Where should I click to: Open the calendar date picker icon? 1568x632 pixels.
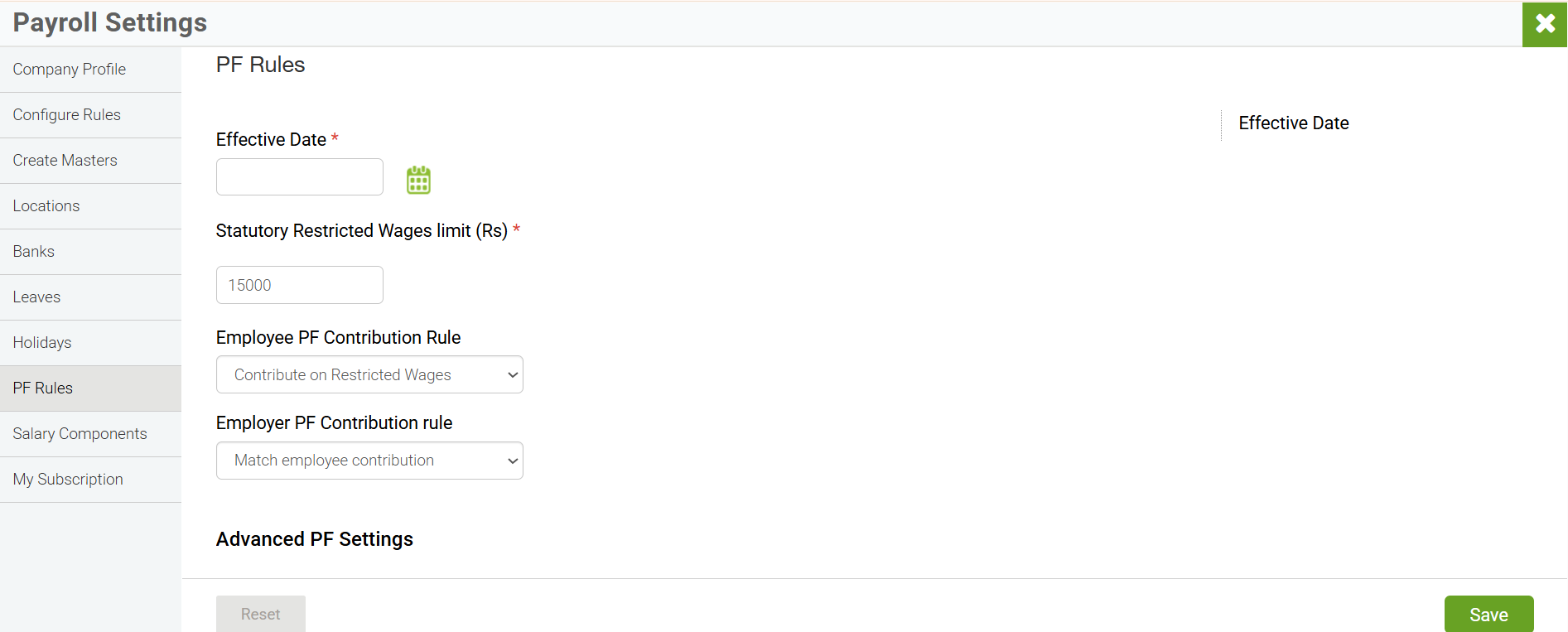[x=418, y=180]
